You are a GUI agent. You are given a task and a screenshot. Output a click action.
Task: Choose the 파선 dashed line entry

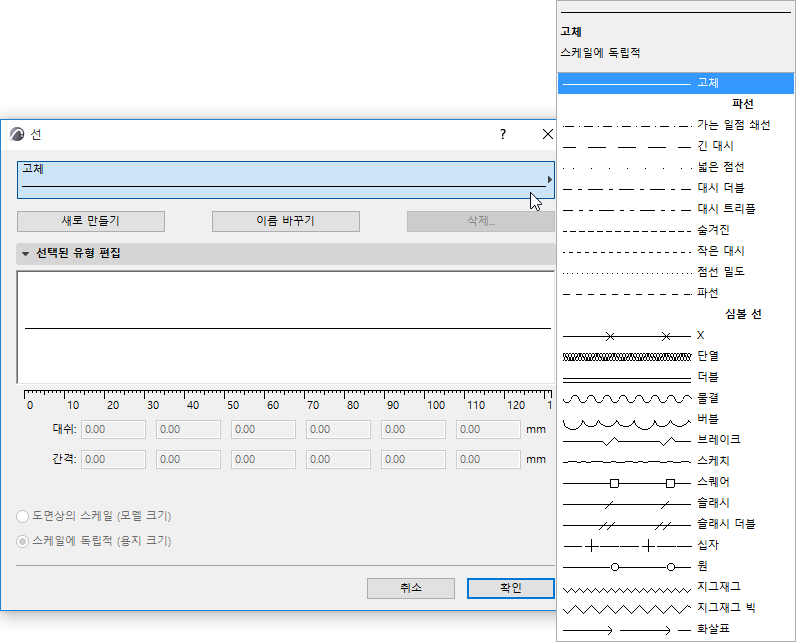click(x=675, y=293)
